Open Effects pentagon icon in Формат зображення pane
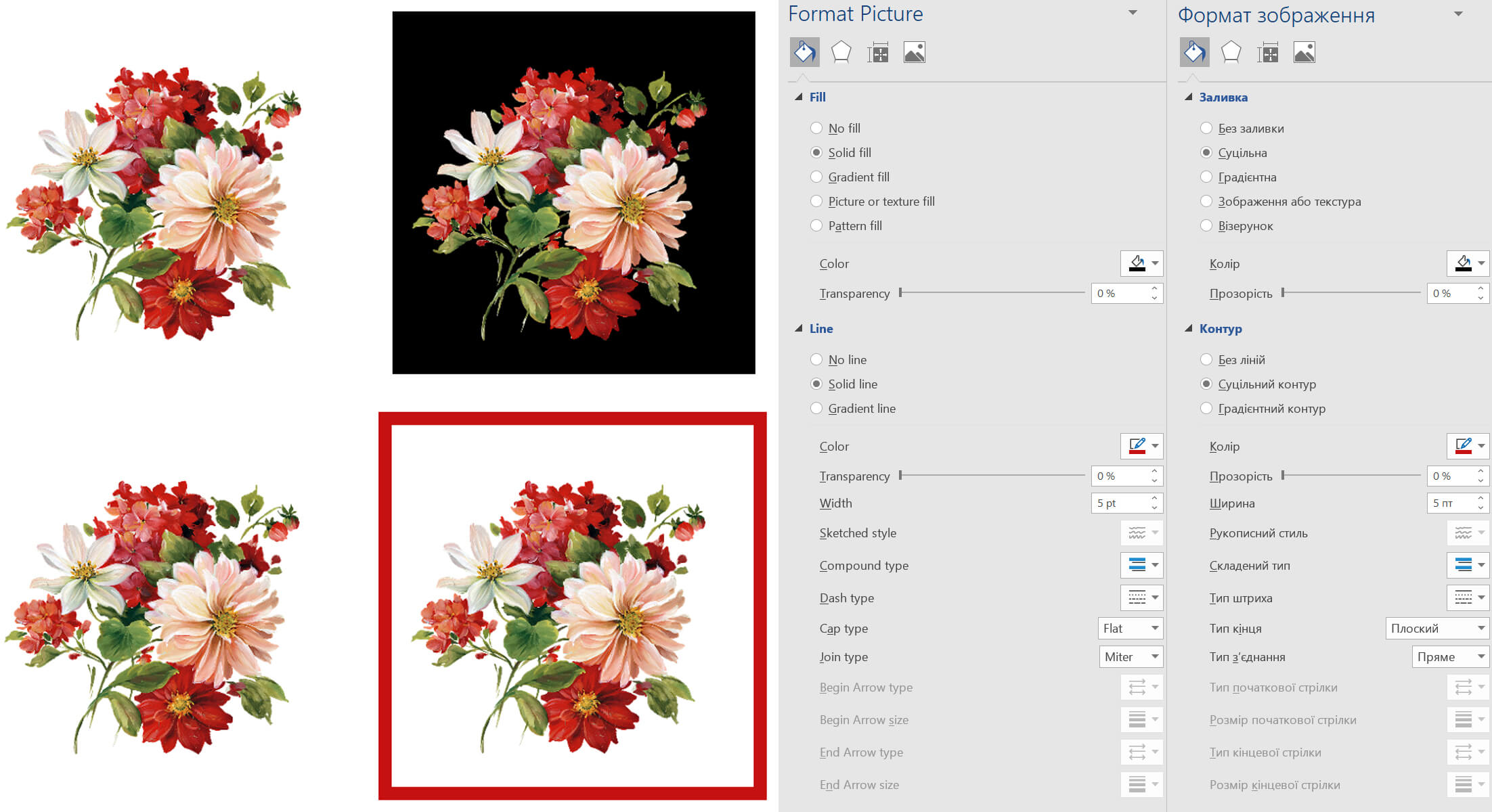Image resolution: width=1492 pixels, height=812 pixels. (1231, 52)
